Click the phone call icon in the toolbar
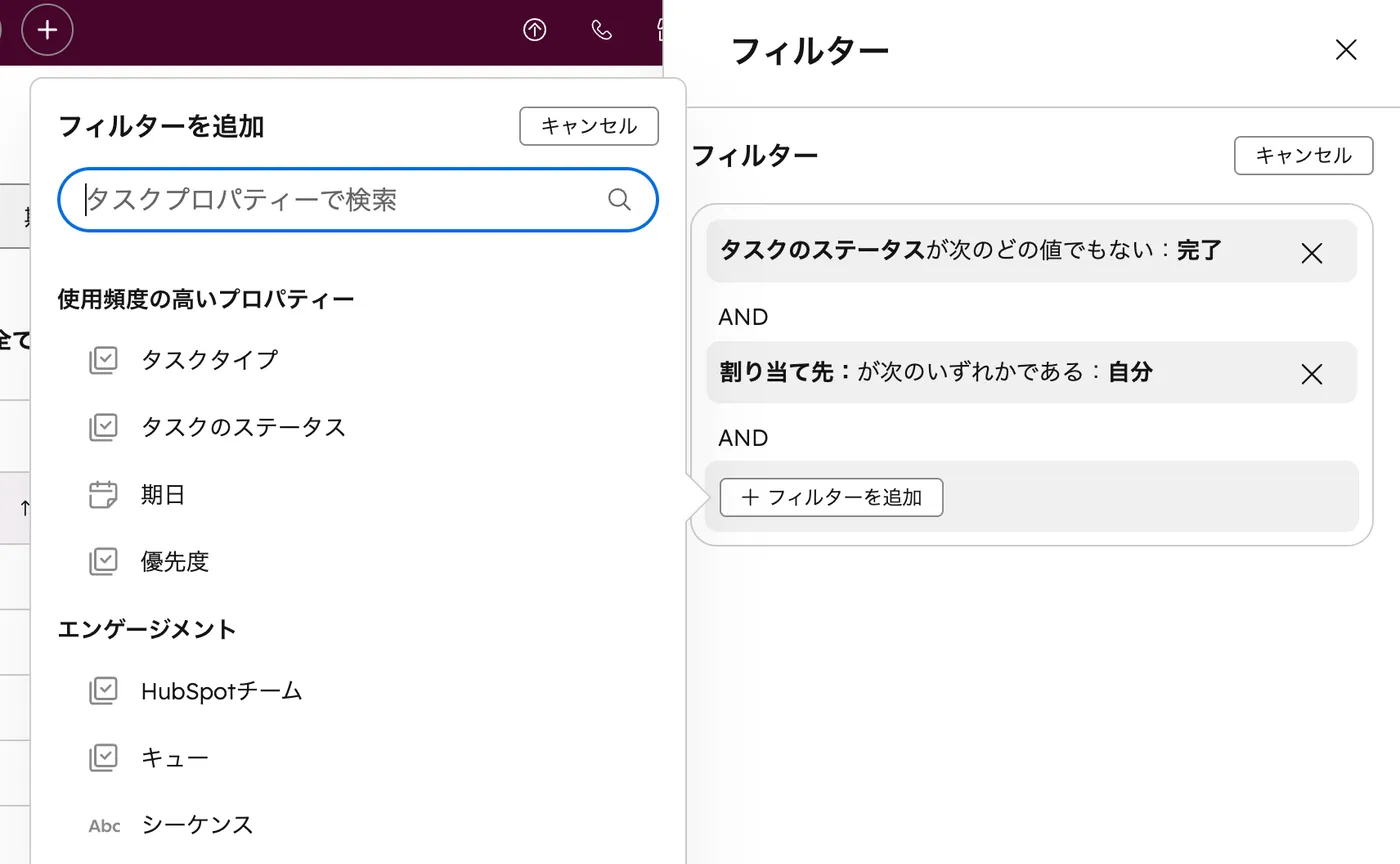 point(601,30)
